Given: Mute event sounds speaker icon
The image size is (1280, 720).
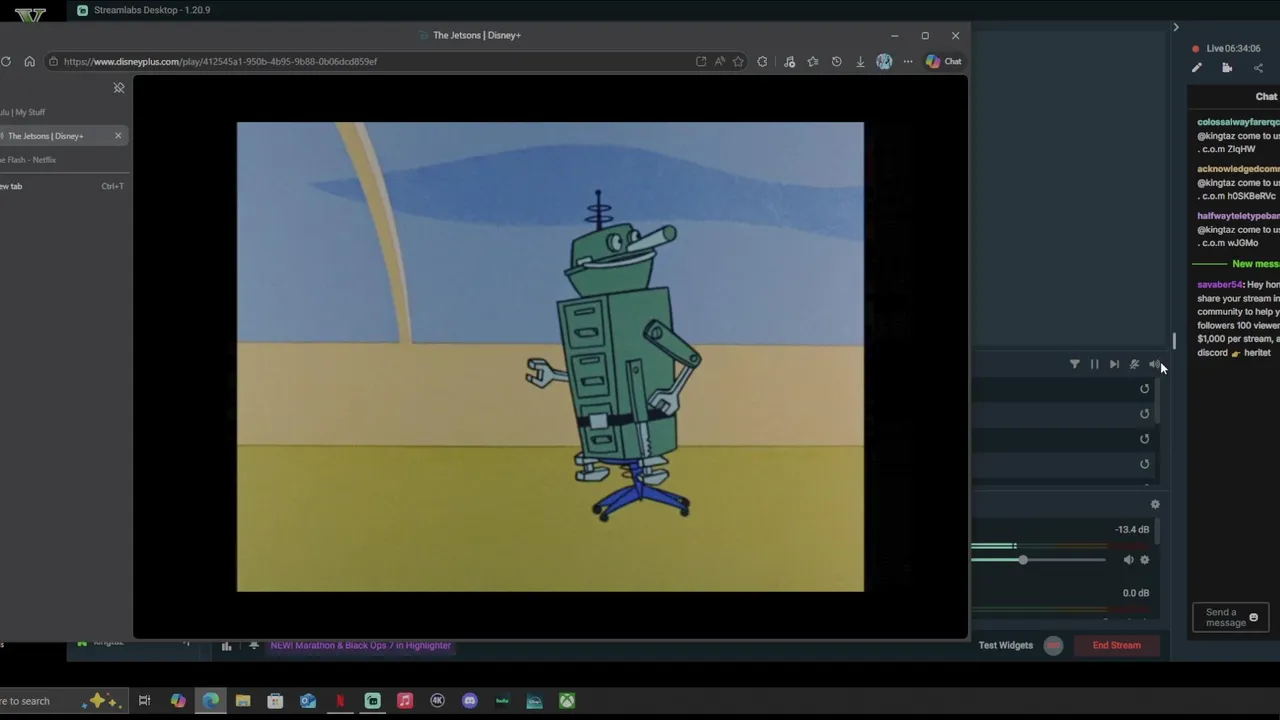Looking at the screenshot, I should [x=1154, y=364].
